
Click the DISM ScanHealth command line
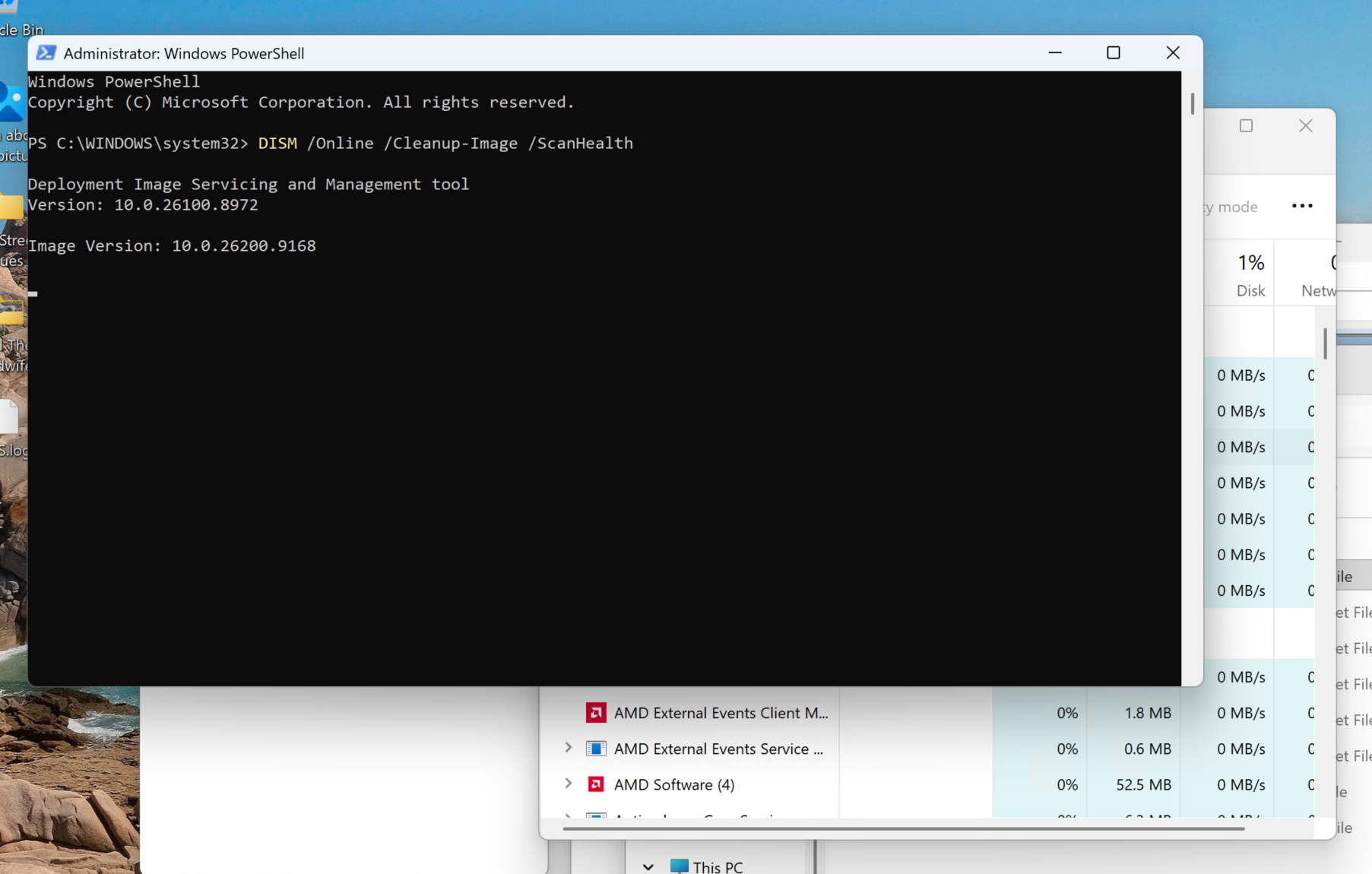pyautogui.click(x=445, y=144)
